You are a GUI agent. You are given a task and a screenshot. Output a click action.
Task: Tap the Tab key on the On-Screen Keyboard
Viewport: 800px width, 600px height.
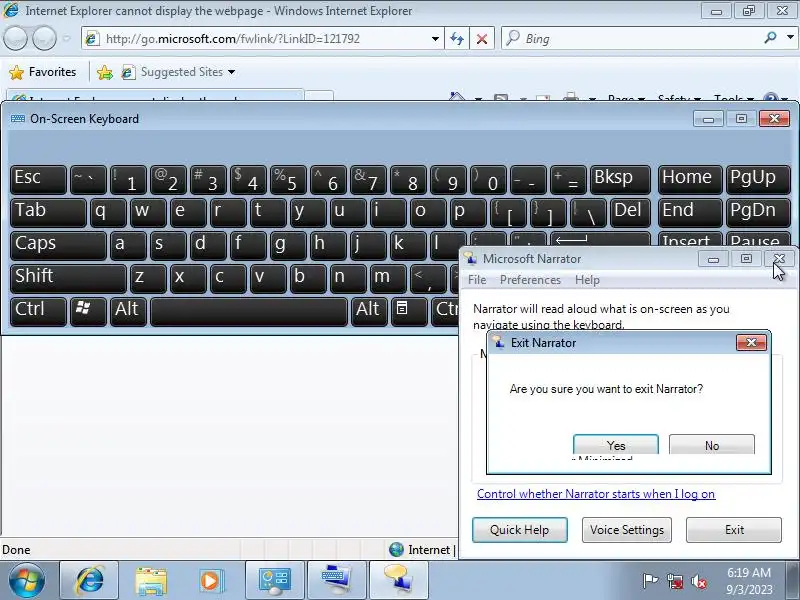pyautogui.click(x=48, y=213)
